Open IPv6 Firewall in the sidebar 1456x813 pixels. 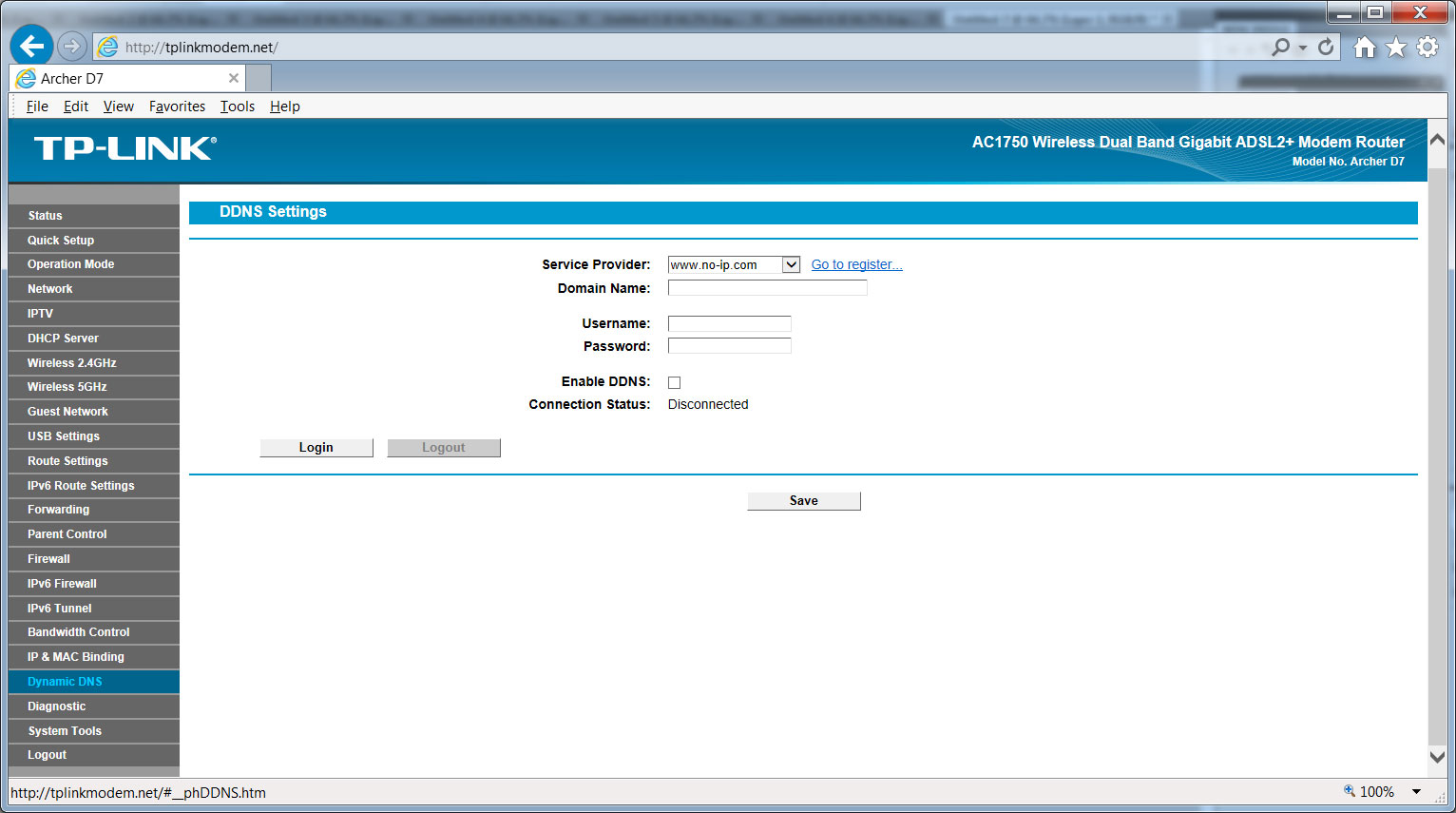[93, 584]
